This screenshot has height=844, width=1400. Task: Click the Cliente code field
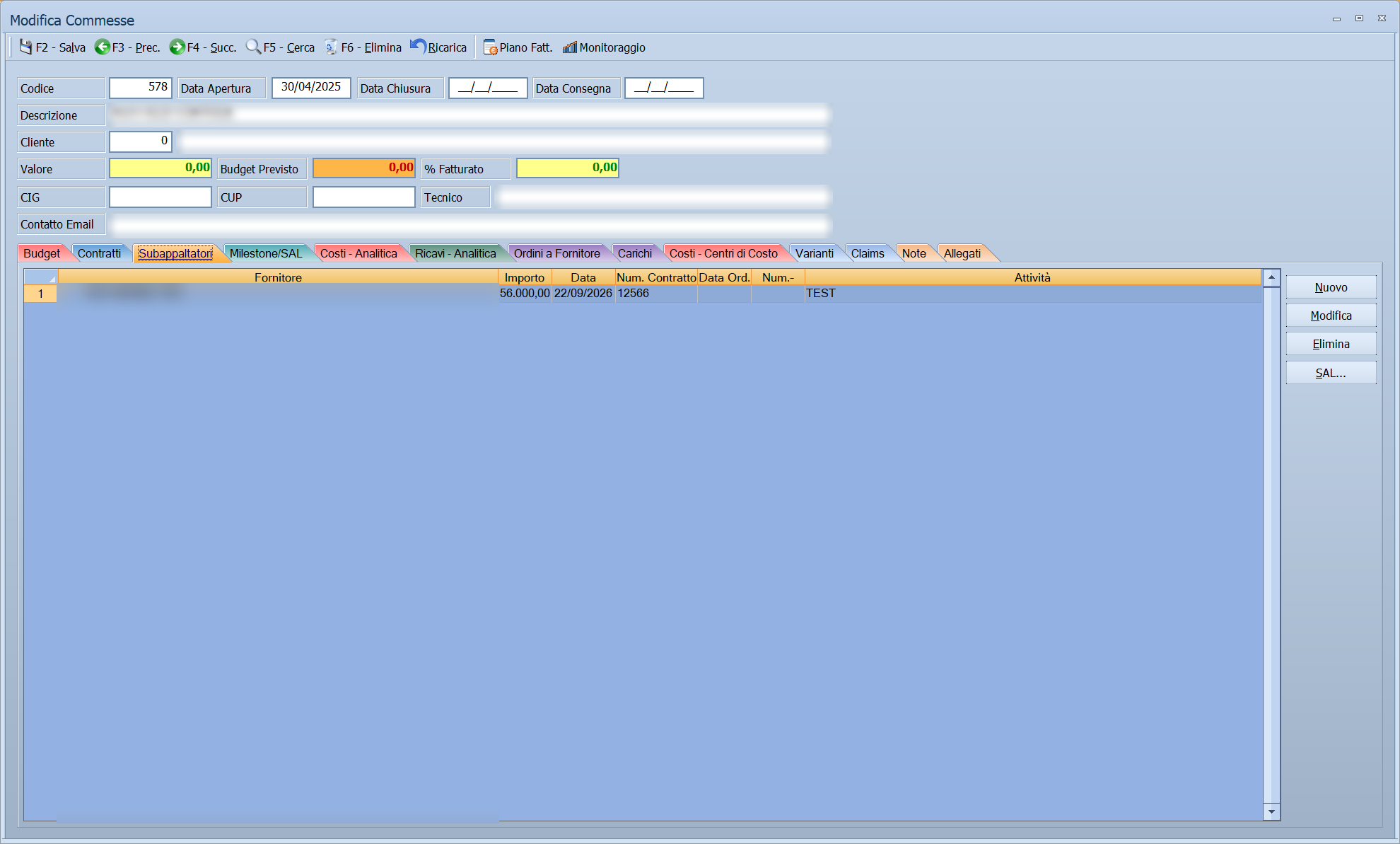pos(141,141)
